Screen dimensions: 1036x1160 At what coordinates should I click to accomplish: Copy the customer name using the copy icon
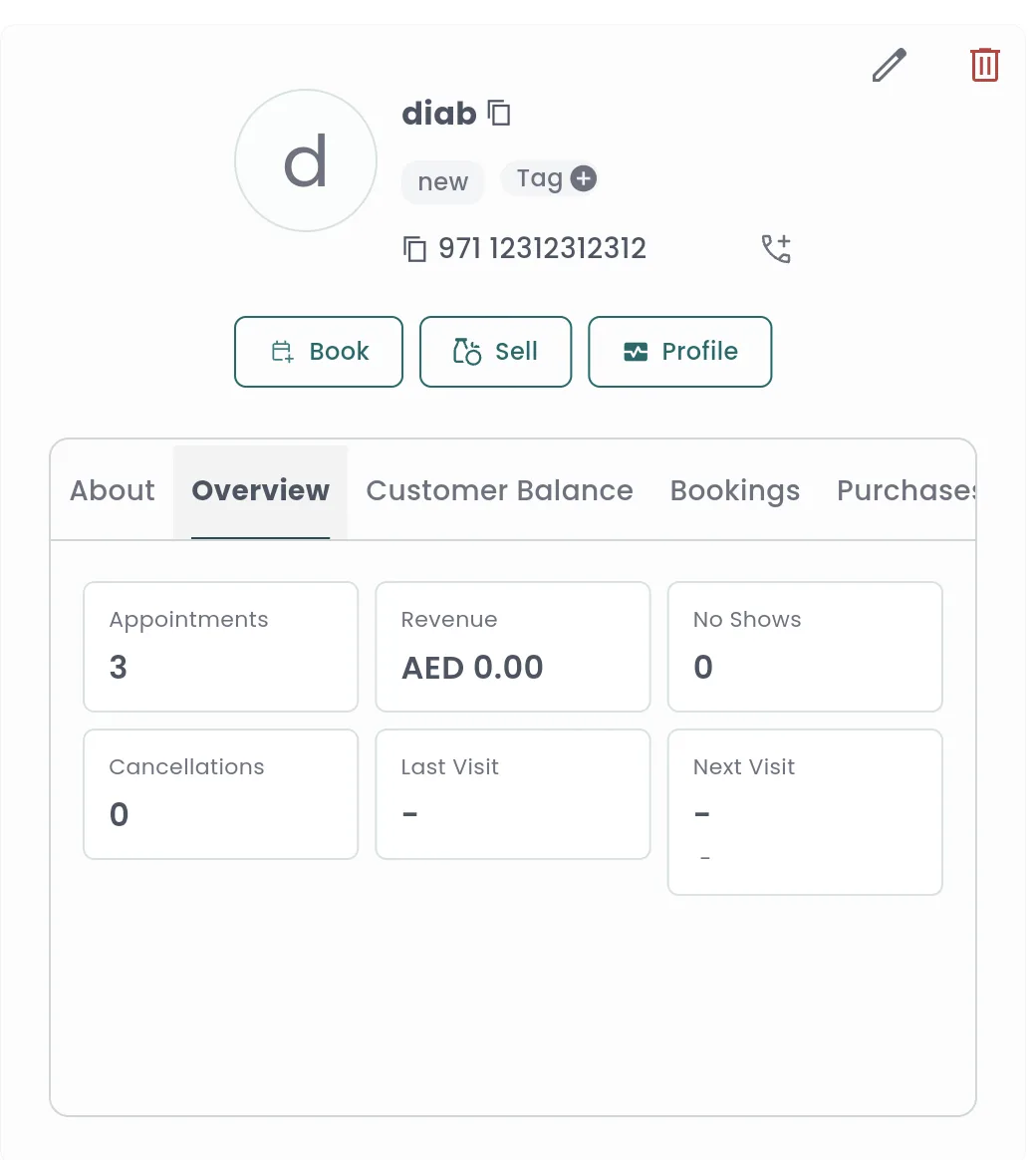[x=499, y=113]
